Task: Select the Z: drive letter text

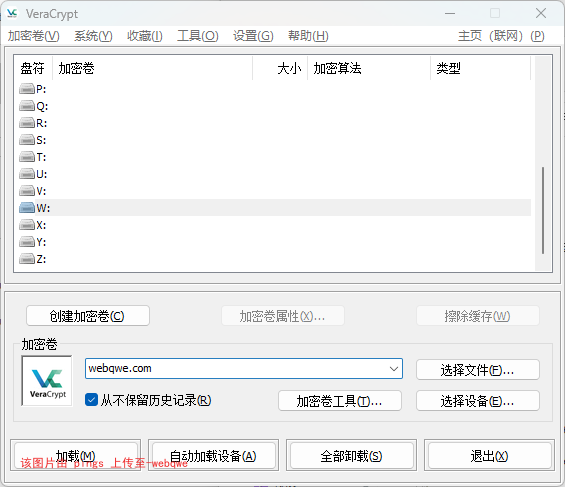Action: (41, 259)
